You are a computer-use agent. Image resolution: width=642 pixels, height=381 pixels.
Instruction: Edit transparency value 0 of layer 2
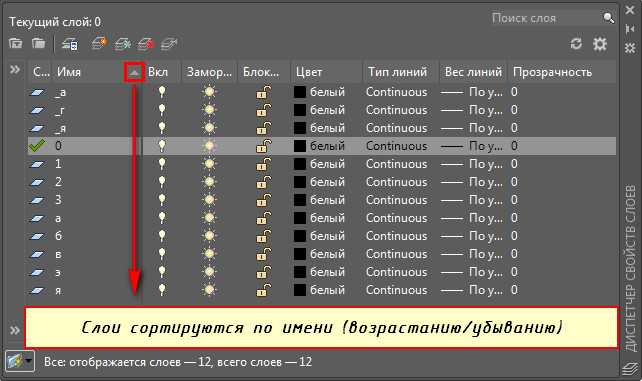(x=514, y=182)
